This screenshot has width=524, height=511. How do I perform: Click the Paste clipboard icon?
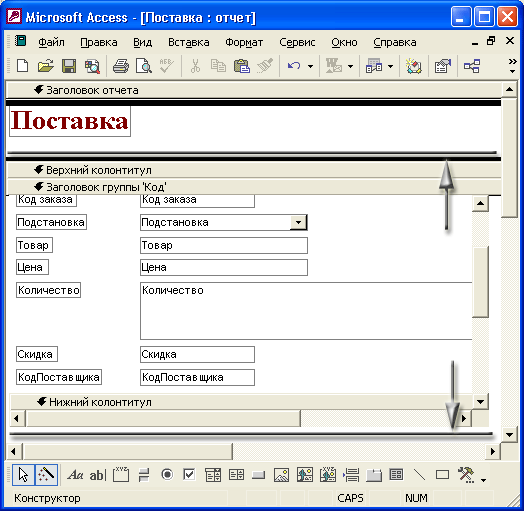pos(242,66)
